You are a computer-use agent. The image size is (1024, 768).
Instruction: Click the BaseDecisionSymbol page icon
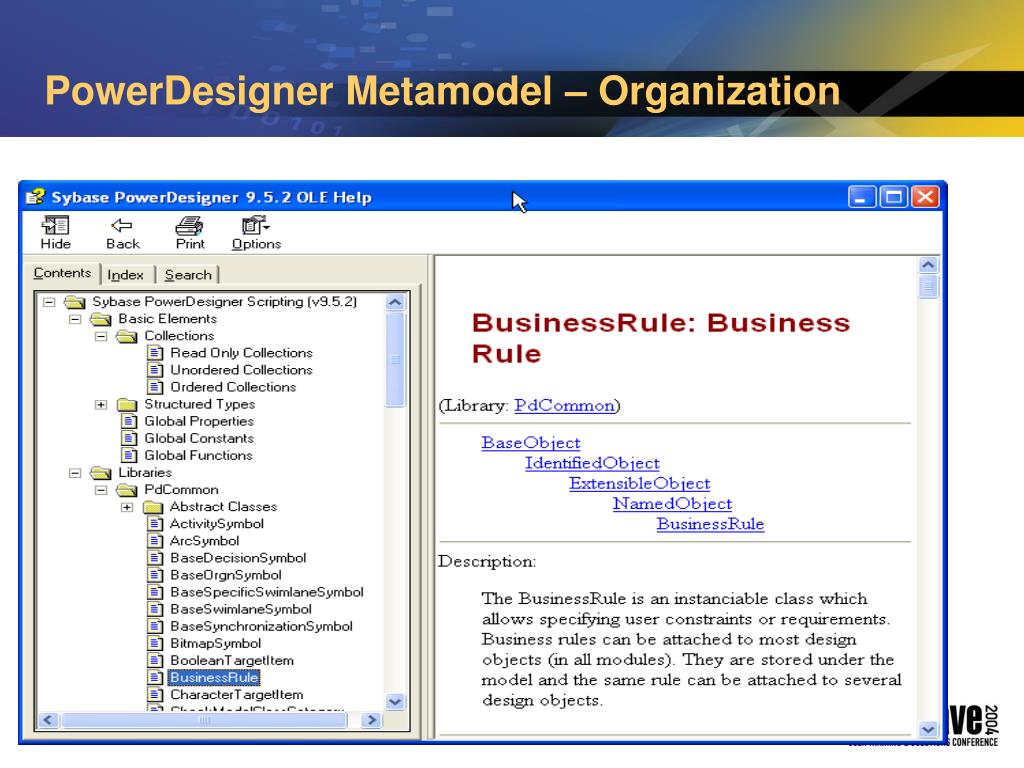pyautogui.click(x=155, y=558)
